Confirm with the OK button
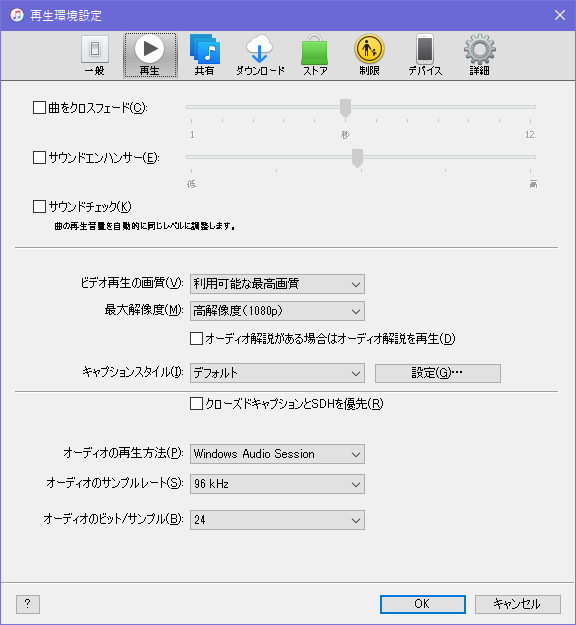The height and width of the screenshot is (625, 576). 423,604
